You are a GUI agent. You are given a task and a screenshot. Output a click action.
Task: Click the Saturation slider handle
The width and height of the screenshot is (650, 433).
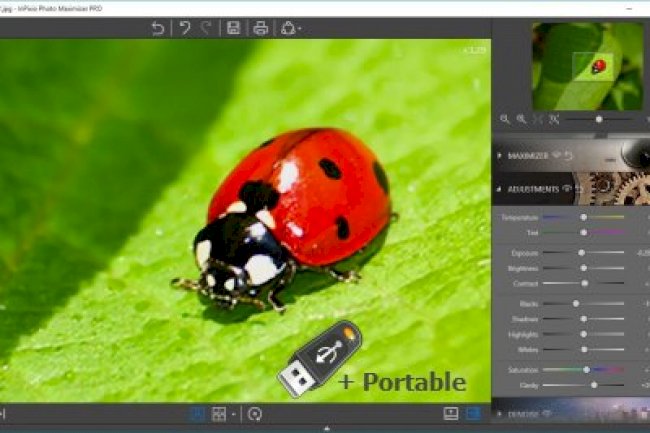pyautogui.click(x=587, y=369)
